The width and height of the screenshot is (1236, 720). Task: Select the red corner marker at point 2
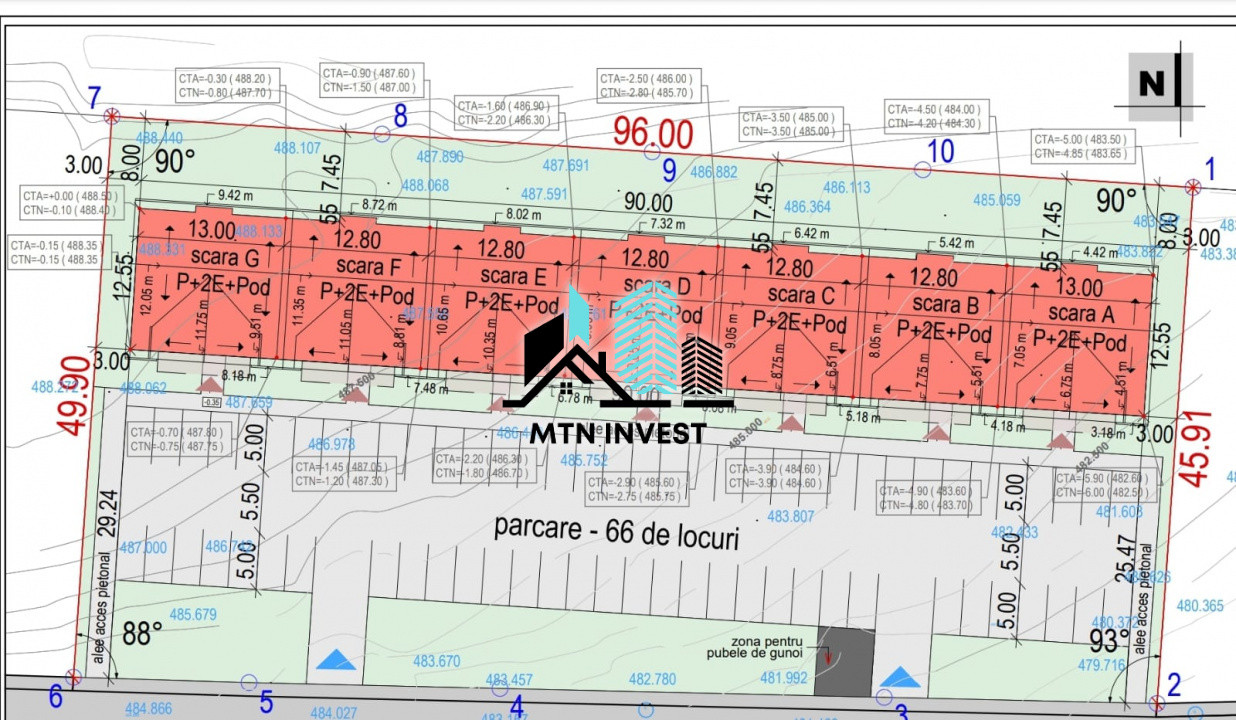click(1157, 703)
